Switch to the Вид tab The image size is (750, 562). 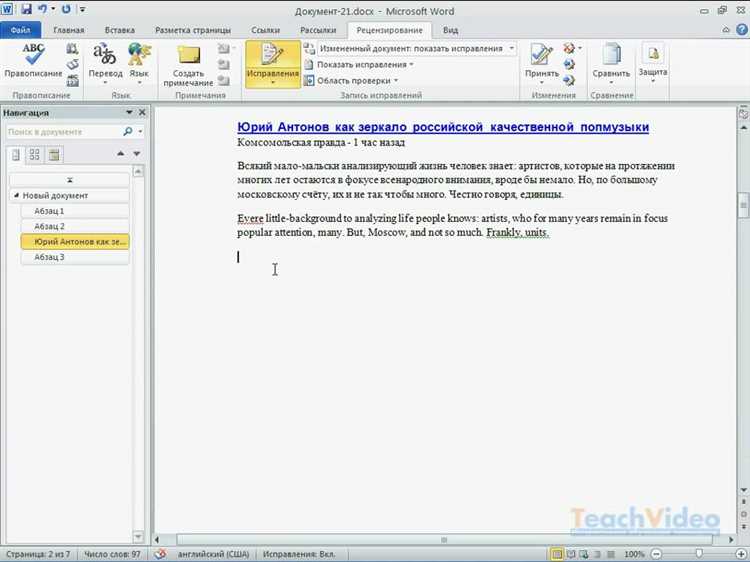click(x=450, y=30)
